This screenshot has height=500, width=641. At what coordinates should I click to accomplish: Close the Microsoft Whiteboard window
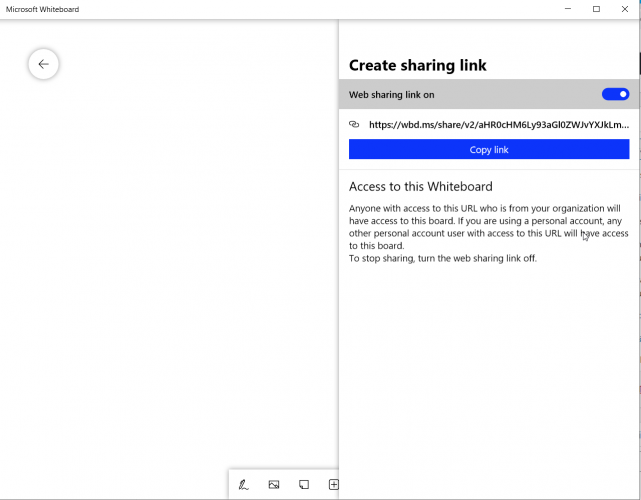click(x=625, y=9)
